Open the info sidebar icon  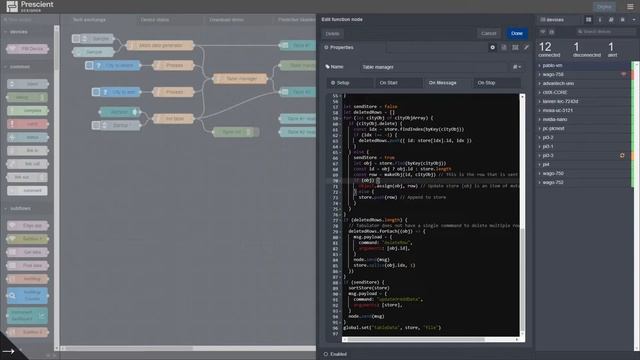tap(600, 20)
